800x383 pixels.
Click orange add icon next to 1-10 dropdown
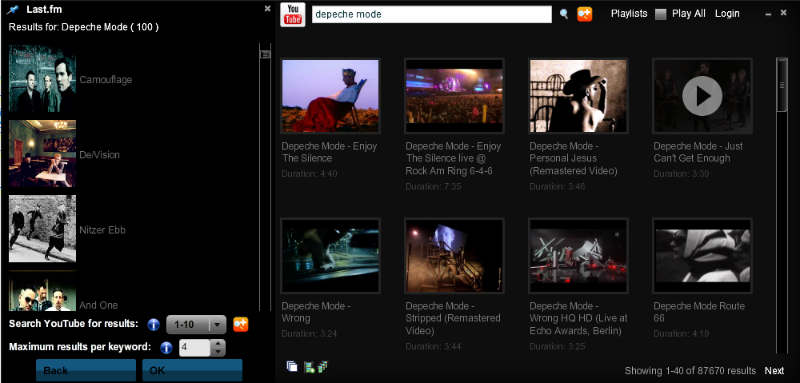241,324
